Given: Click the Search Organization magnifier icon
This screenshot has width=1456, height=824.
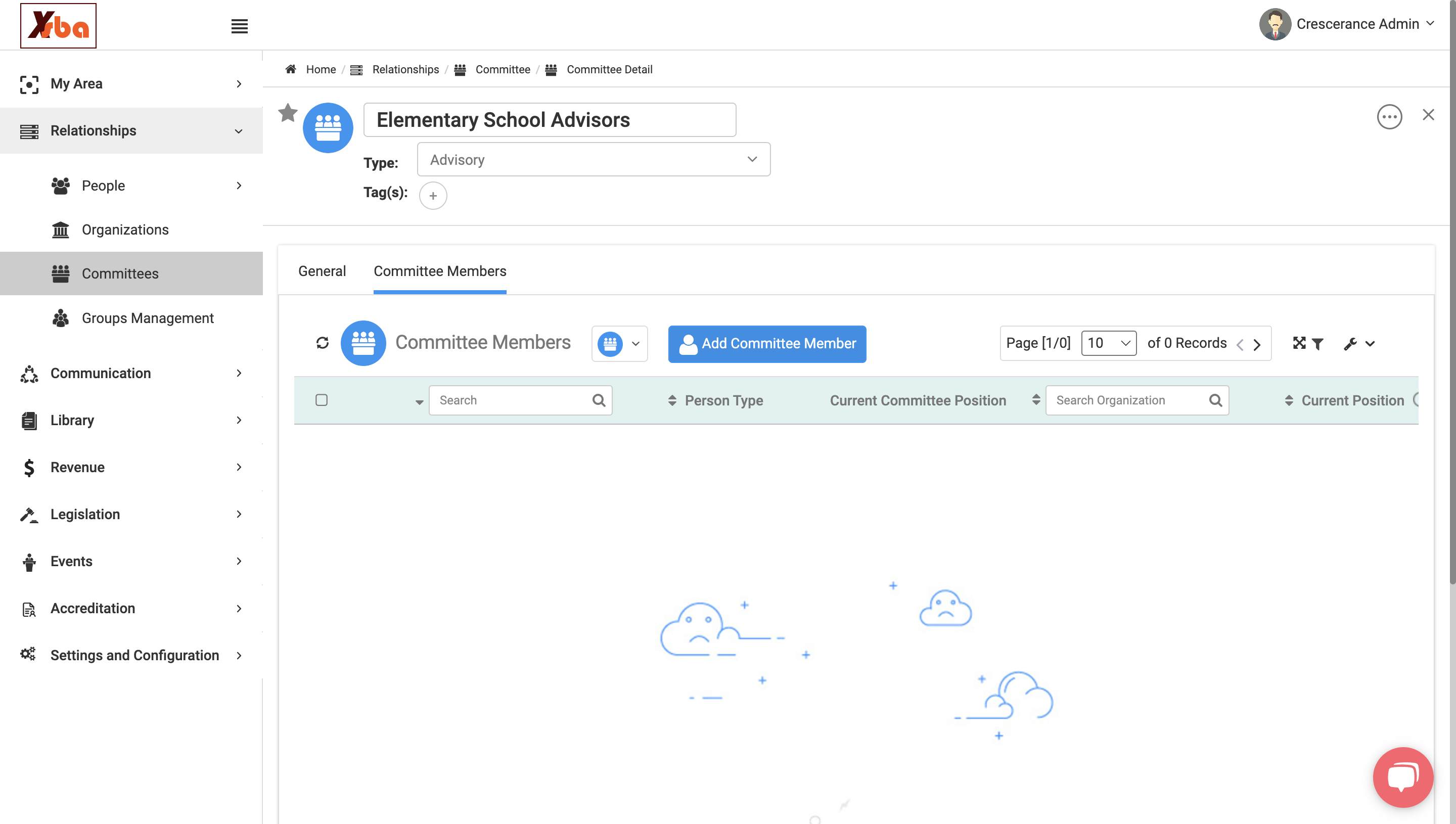Looking at the screenshot, I should [1215, 400].
